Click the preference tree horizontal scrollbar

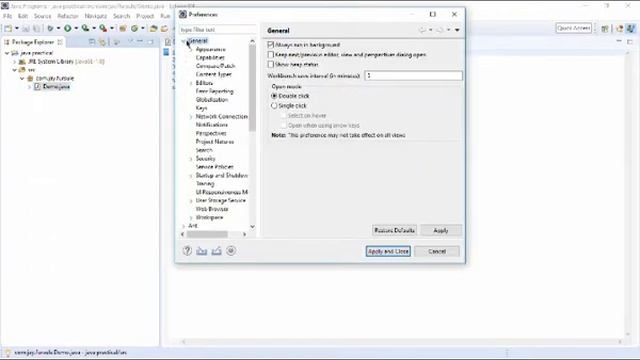[207, 234]
